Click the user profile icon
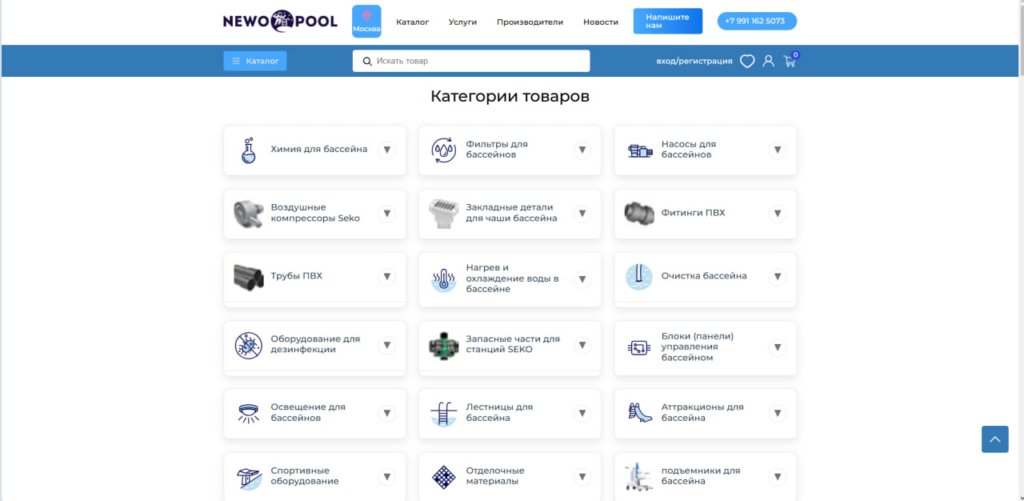The image size is (1024, 501). pos(769,61)
